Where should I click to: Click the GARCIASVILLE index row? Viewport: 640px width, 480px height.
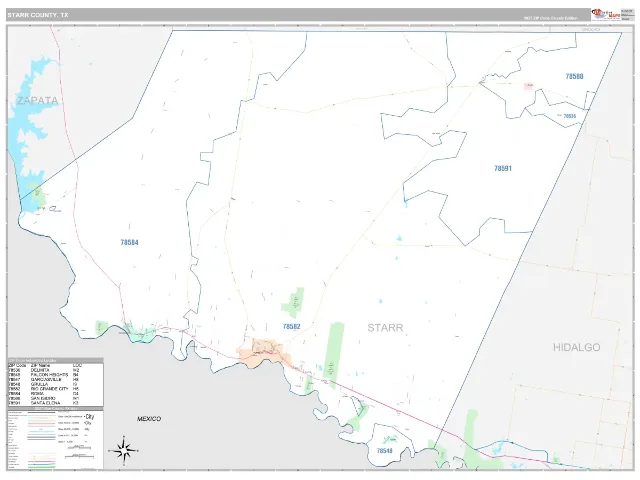point(55,380)
